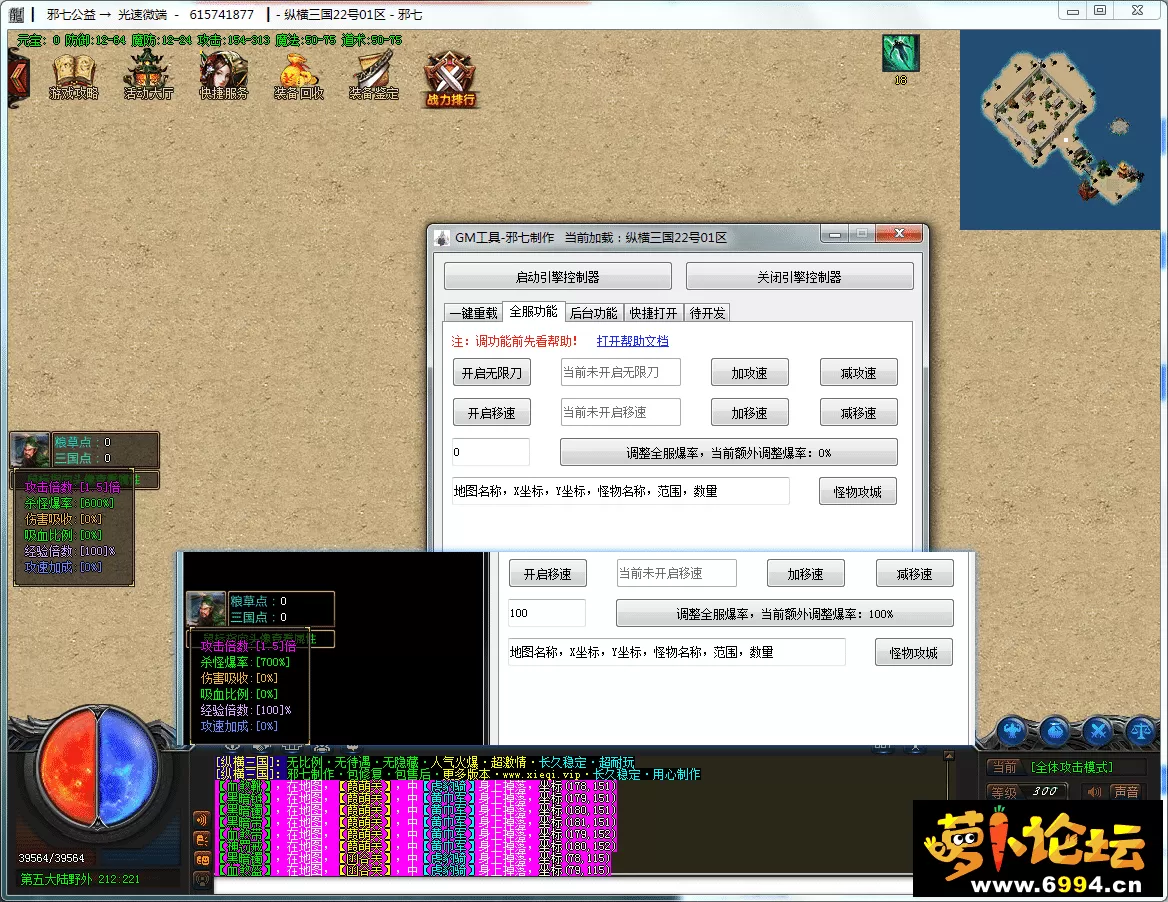Click 杀怪爆率 [600%] stat text

pyautogui.click(x=69, y=504)
